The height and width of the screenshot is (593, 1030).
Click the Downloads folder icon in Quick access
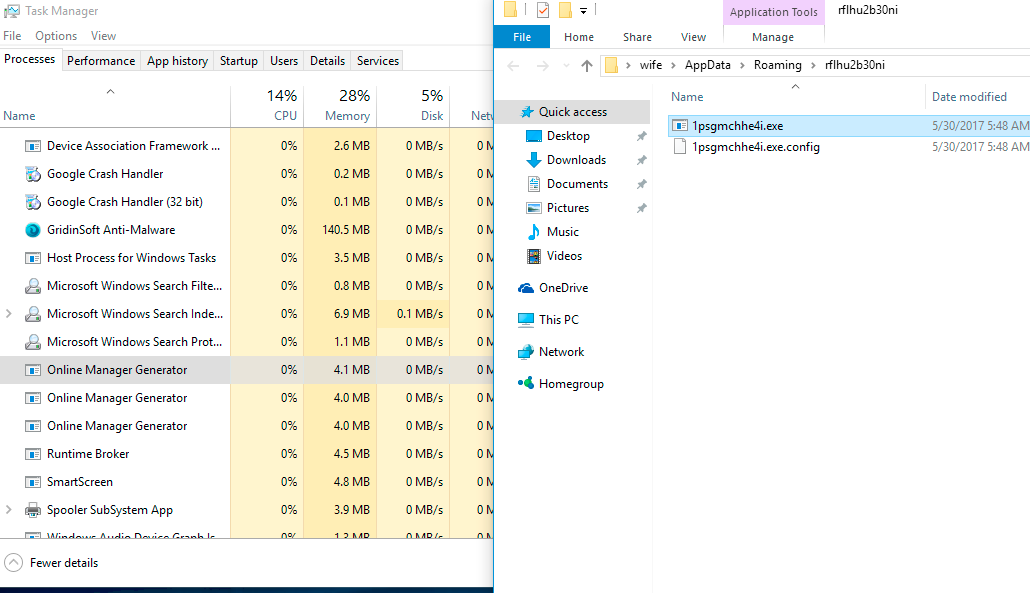coord(534,160)
